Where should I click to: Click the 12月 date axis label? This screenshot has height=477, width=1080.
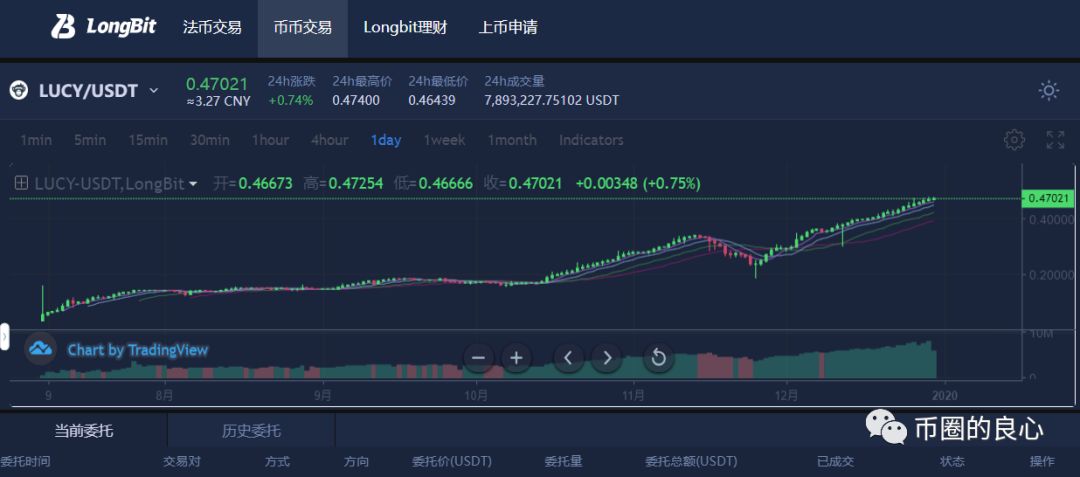(786, 395)
